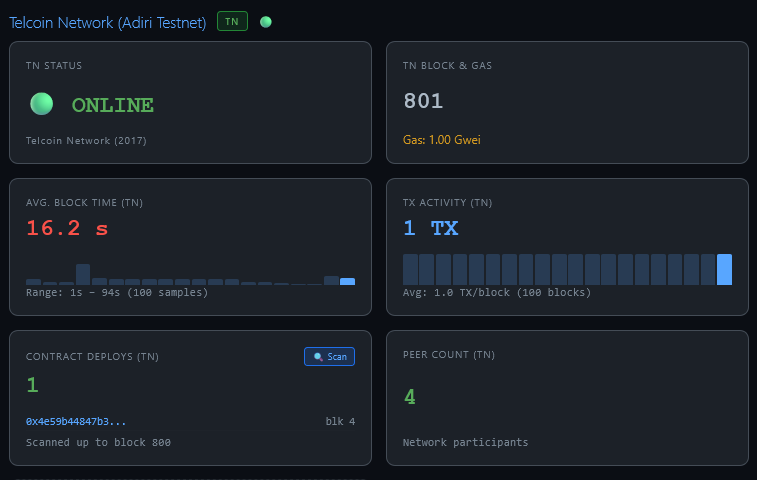Click the 'Avg: 1.0 TX/block (100 blocks)' text
The width and height of the screenshot is (757, 480).
point(497,293)
